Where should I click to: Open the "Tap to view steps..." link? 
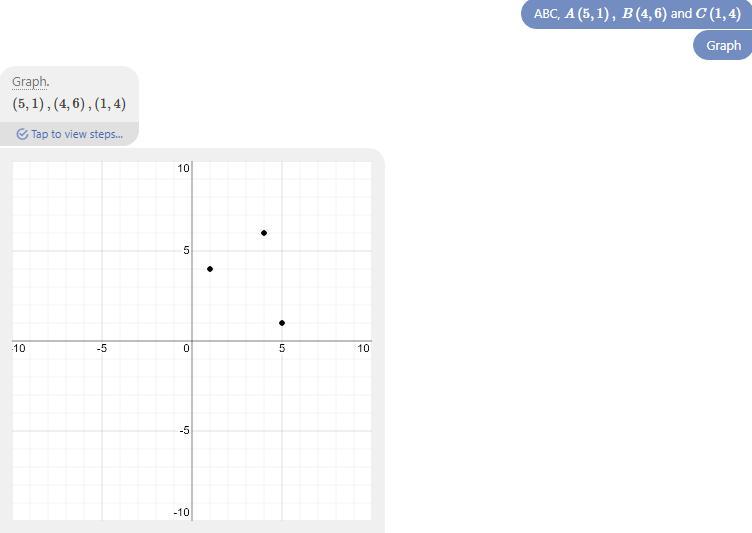76,134
